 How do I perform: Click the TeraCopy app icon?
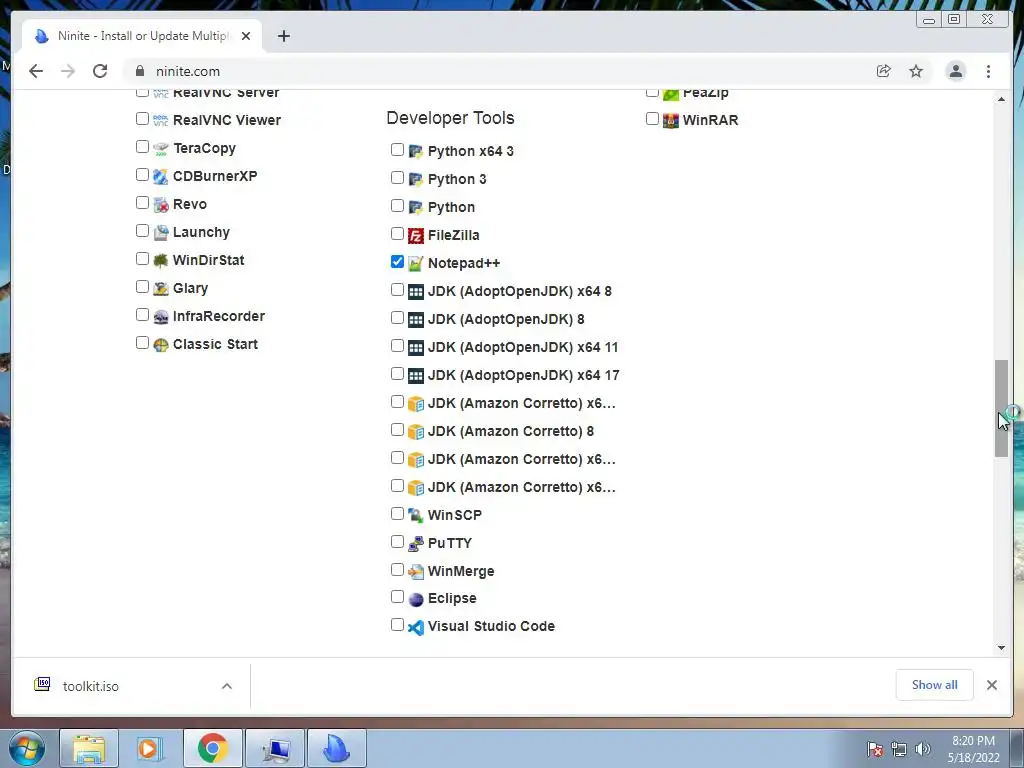tap(161, 148)
